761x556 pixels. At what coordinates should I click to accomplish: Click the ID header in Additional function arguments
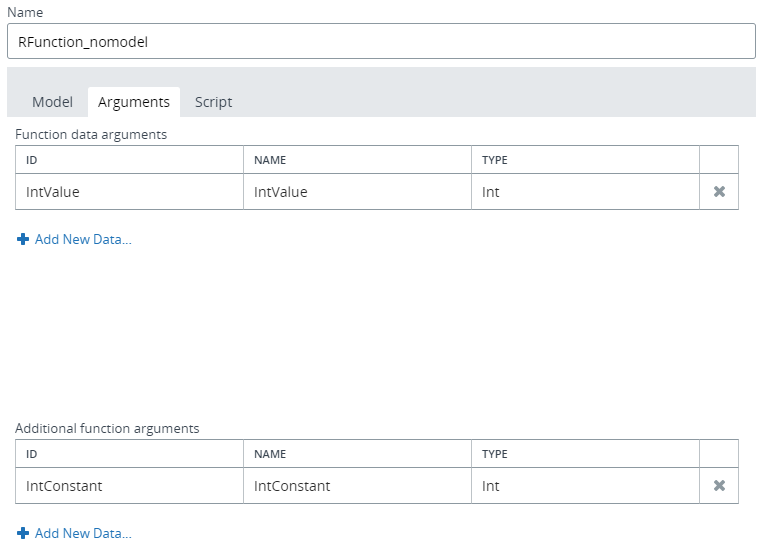(129, 454)
